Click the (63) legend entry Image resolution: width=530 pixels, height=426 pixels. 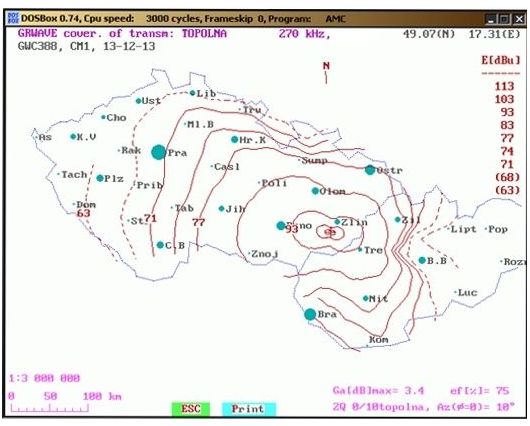pyautogui.click(x=507, y=190)
